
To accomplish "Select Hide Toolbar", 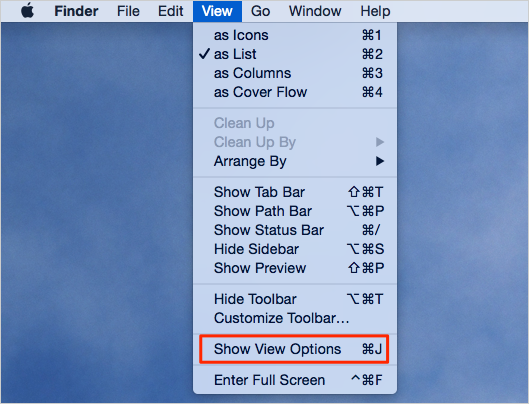I will click(x=295, y=299).
